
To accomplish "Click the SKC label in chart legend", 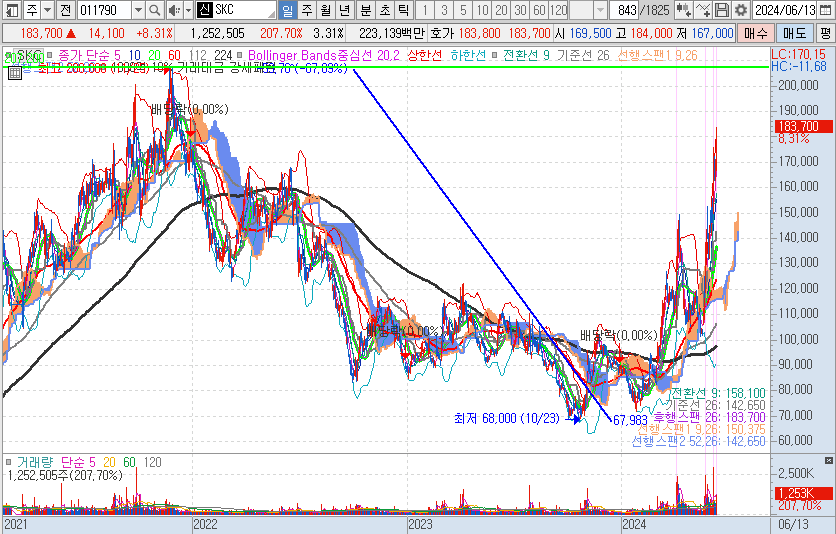I will (28, 55).
